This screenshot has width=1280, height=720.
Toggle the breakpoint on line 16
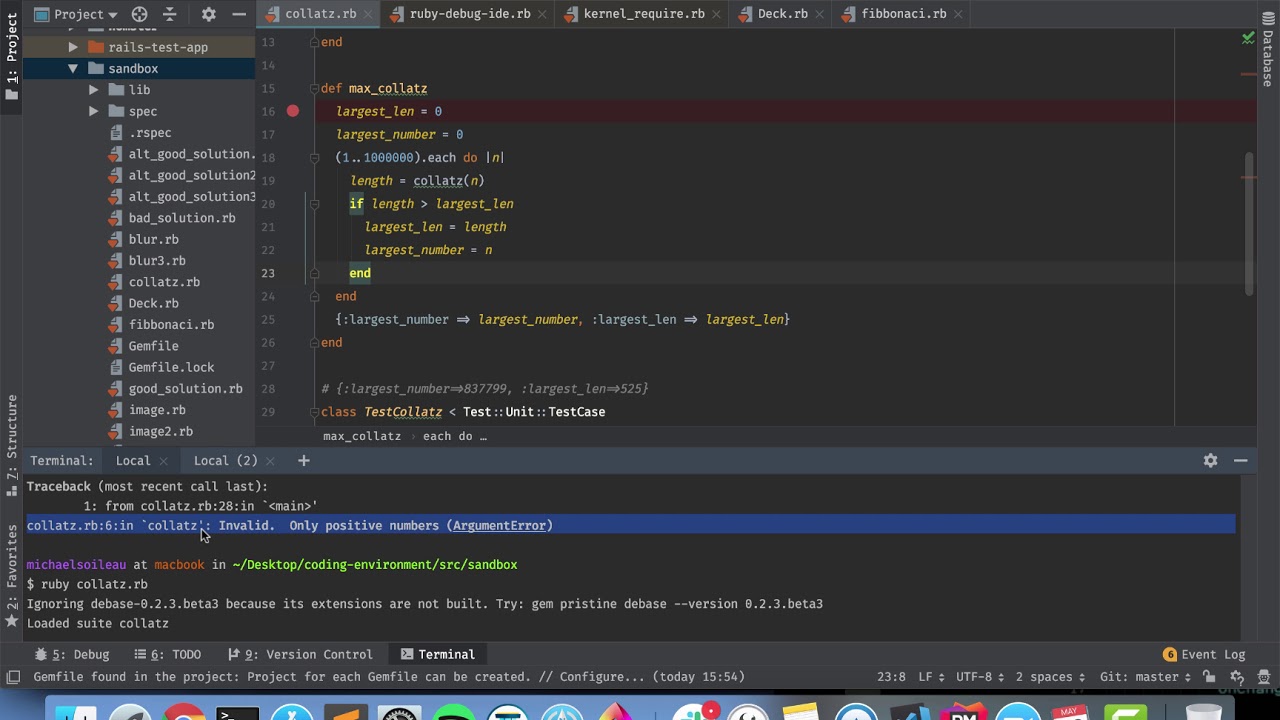(292, 111)
